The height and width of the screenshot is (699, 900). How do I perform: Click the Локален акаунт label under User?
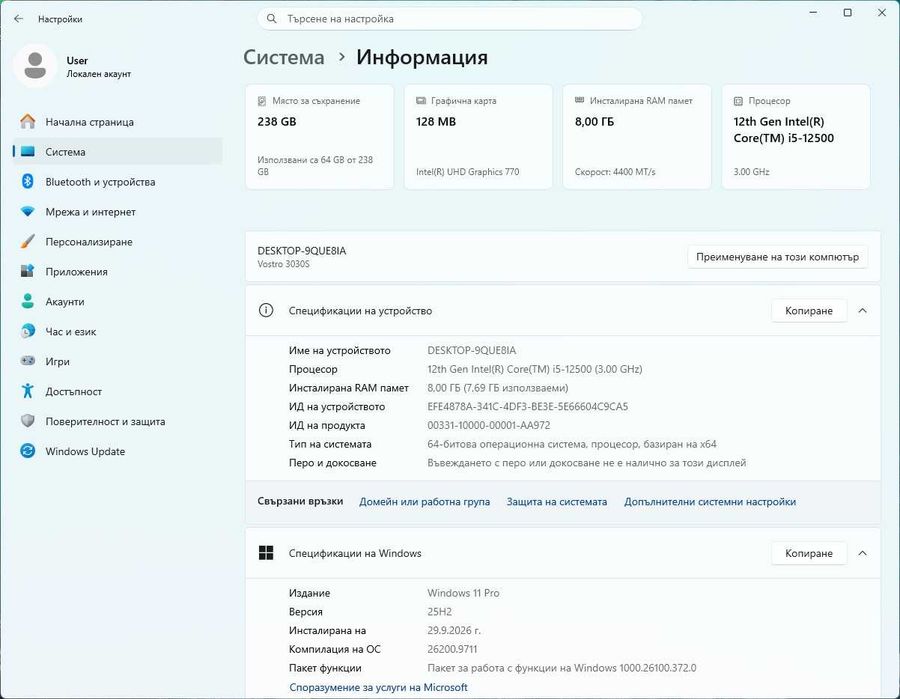pos(99,74)
